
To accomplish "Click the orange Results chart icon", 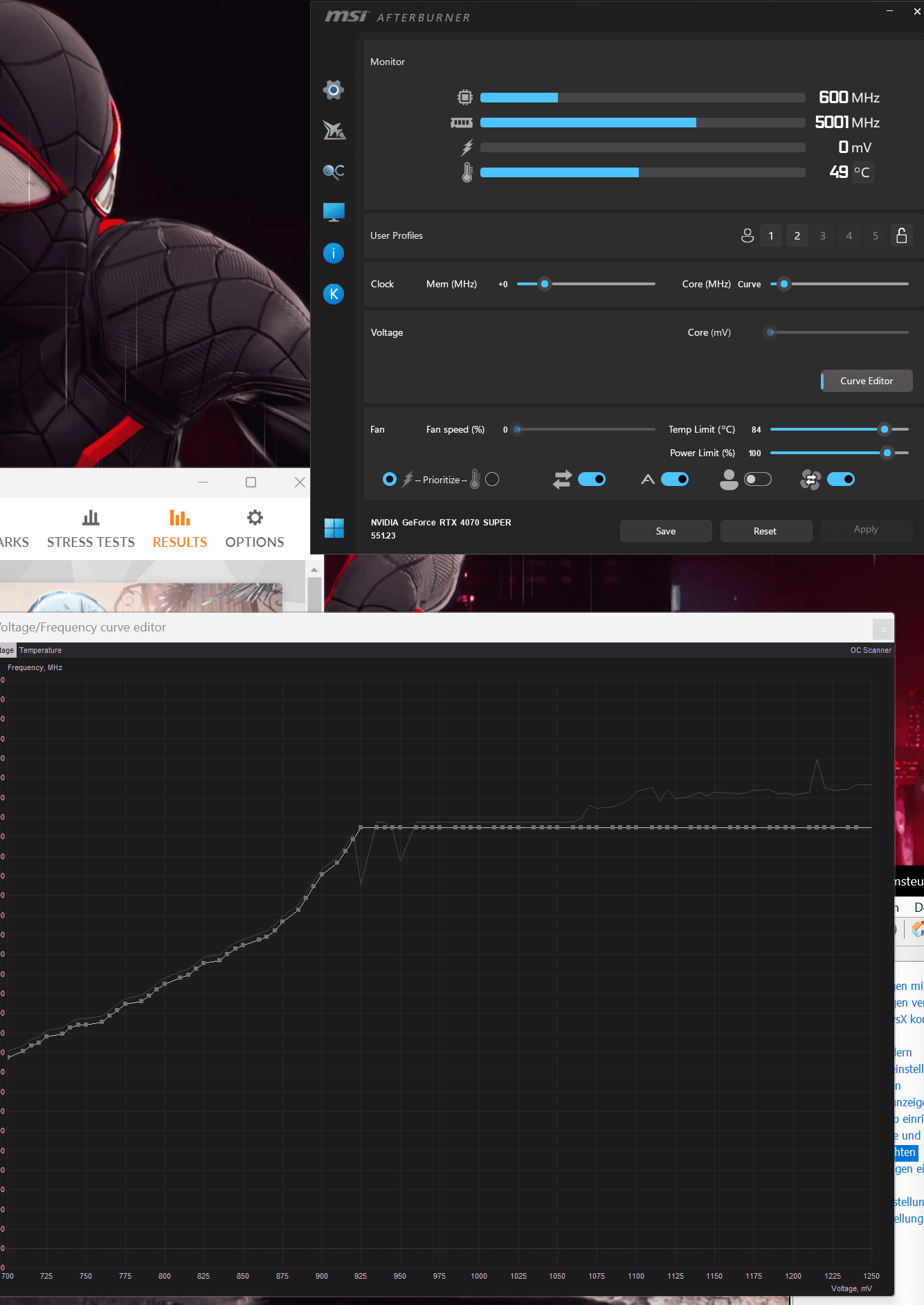I will 180,517.
